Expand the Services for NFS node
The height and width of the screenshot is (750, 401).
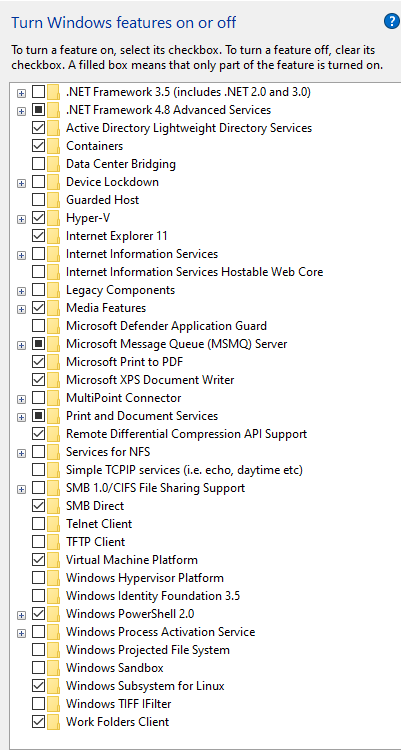[x=21, y=453]
